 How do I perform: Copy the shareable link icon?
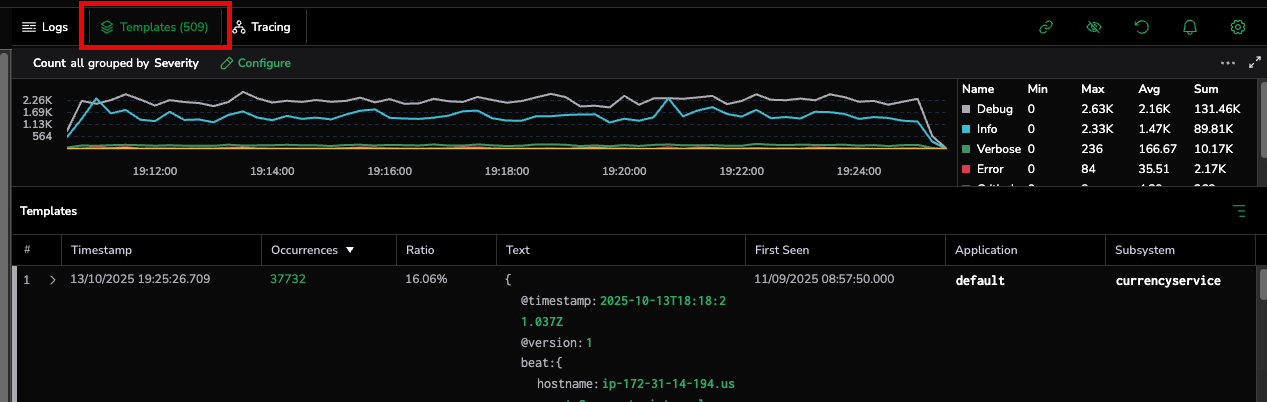[1046, 27]
